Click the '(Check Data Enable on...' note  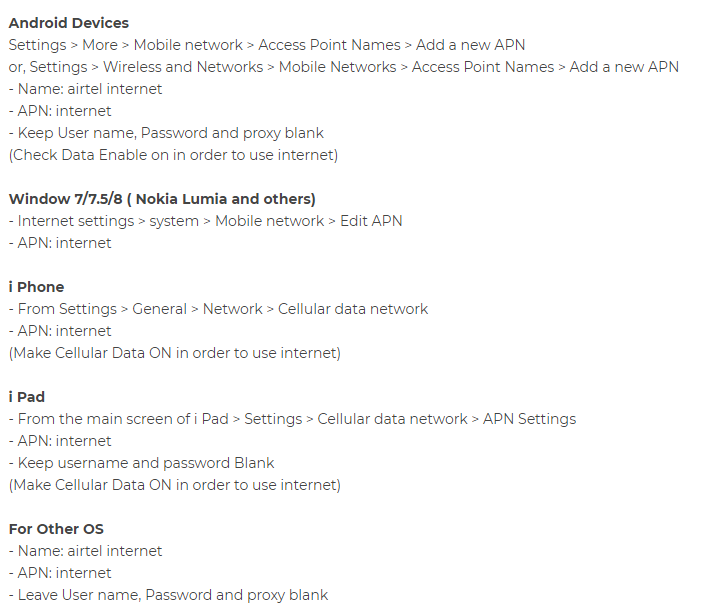tap(174, 155)
